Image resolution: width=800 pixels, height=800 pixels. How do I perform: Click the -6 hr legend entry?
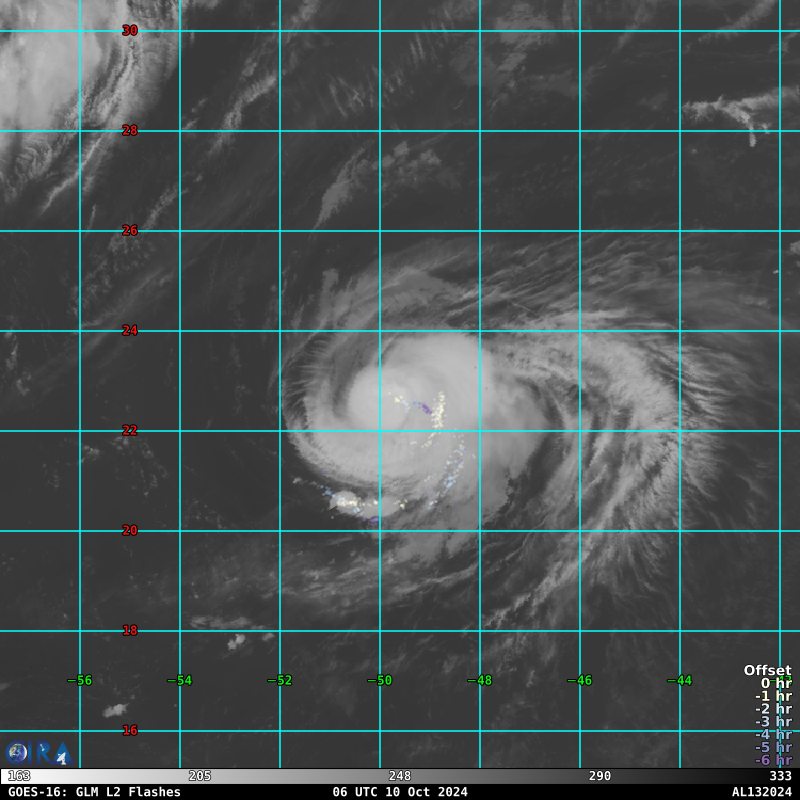pos(773,760)
